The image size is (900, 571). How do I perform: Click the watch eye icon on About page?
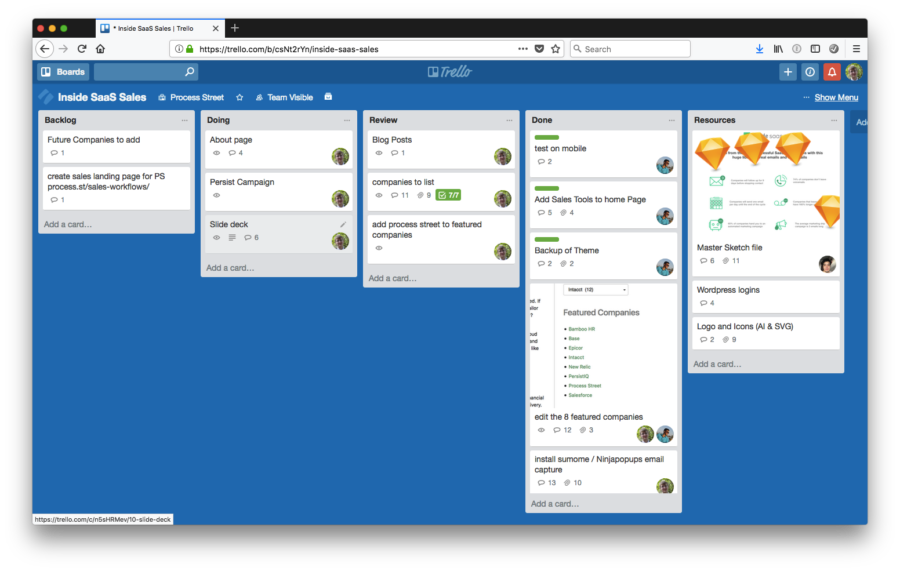(216, 153)
